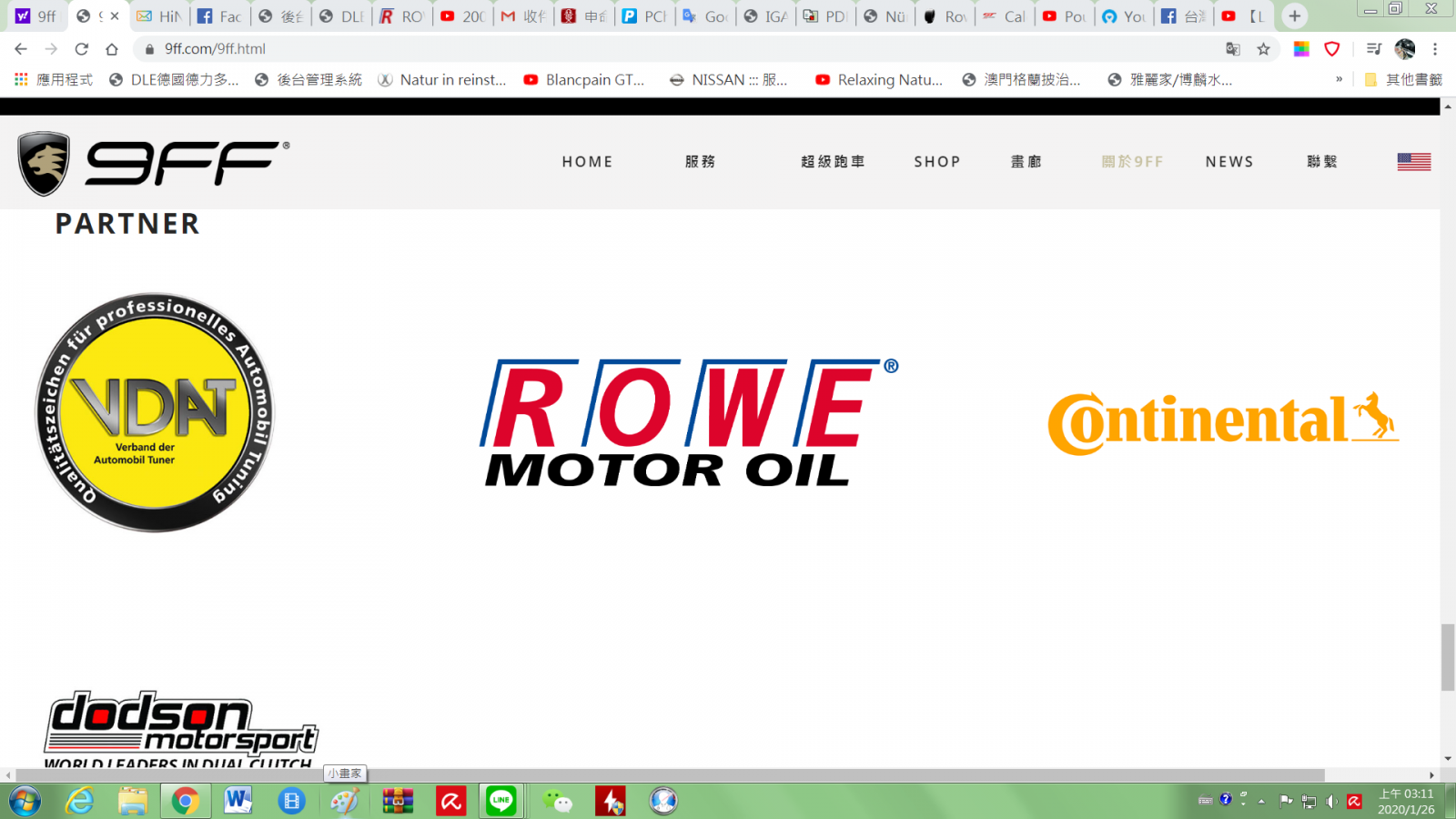Image resolution: width=1456 pixels, height=819 pixels.
Task: Click the 9FF logo in header
Action: tap(153, 164)
